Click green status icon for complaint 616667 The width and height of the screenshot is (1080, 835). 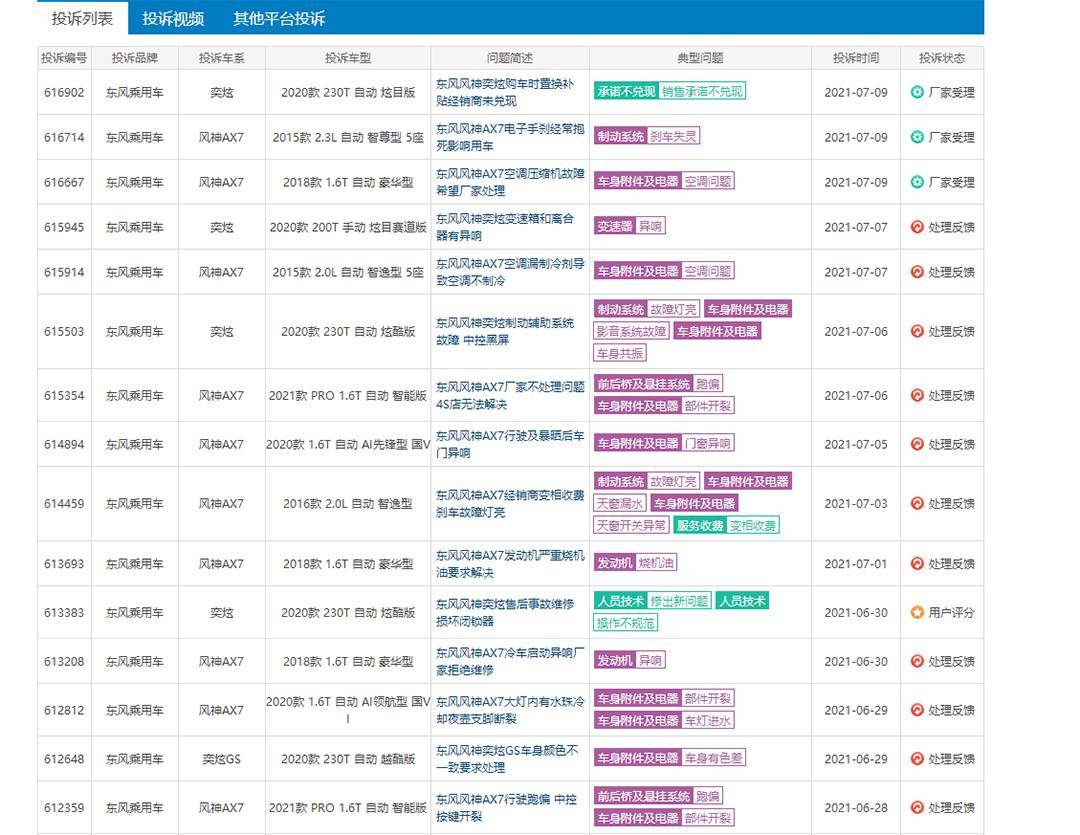(x=917, y=182)
